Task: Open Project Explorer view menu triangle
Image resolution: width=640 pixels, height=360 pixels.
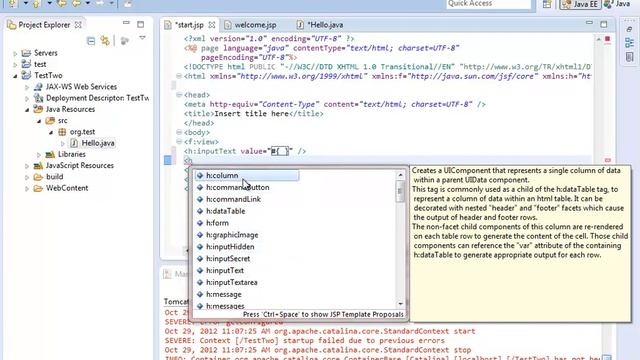Action: [x=142, y=38]
